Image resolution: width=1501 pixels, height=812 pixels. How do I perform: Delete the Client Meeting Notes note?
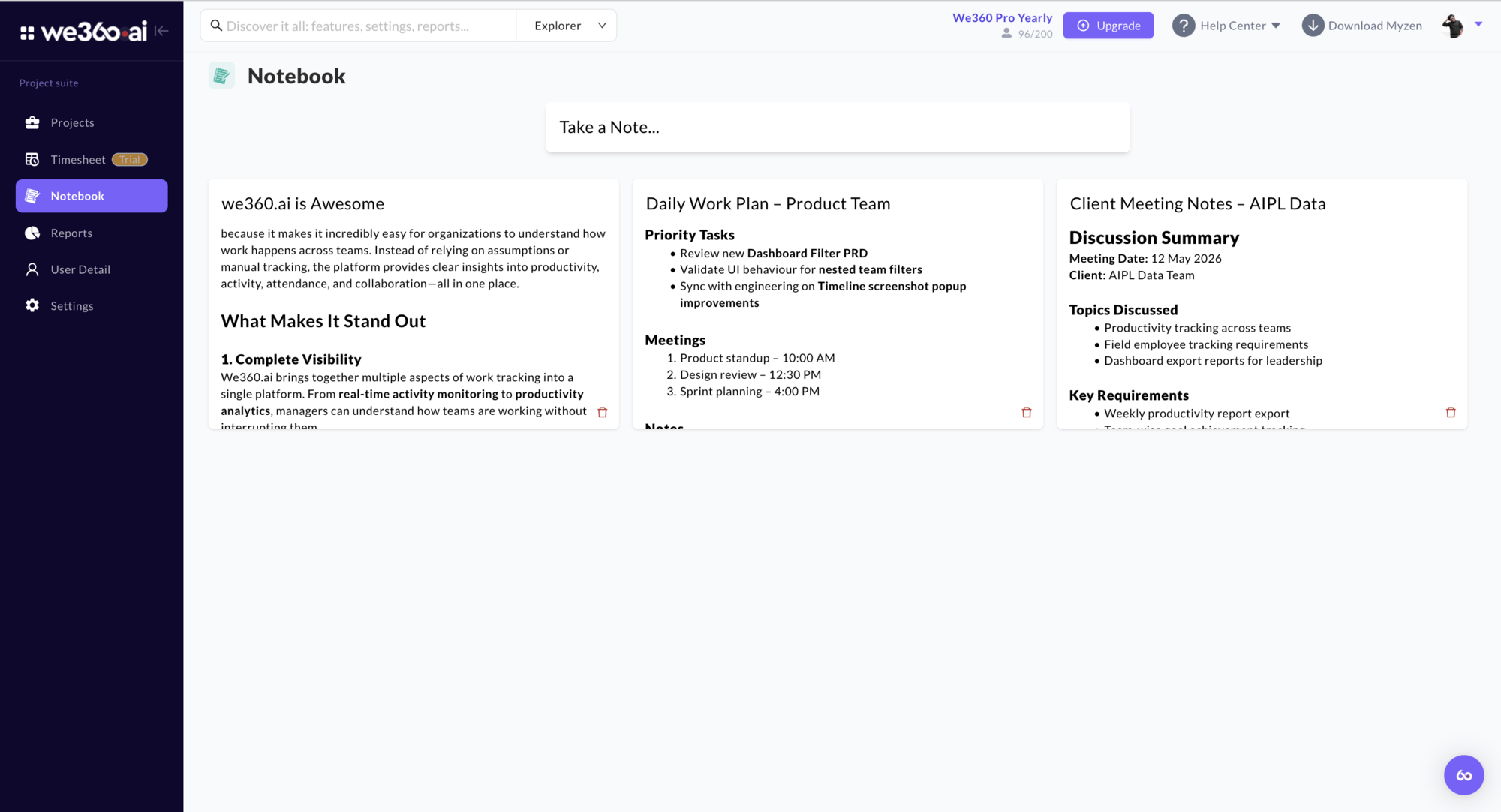(x=1451, y=412)
